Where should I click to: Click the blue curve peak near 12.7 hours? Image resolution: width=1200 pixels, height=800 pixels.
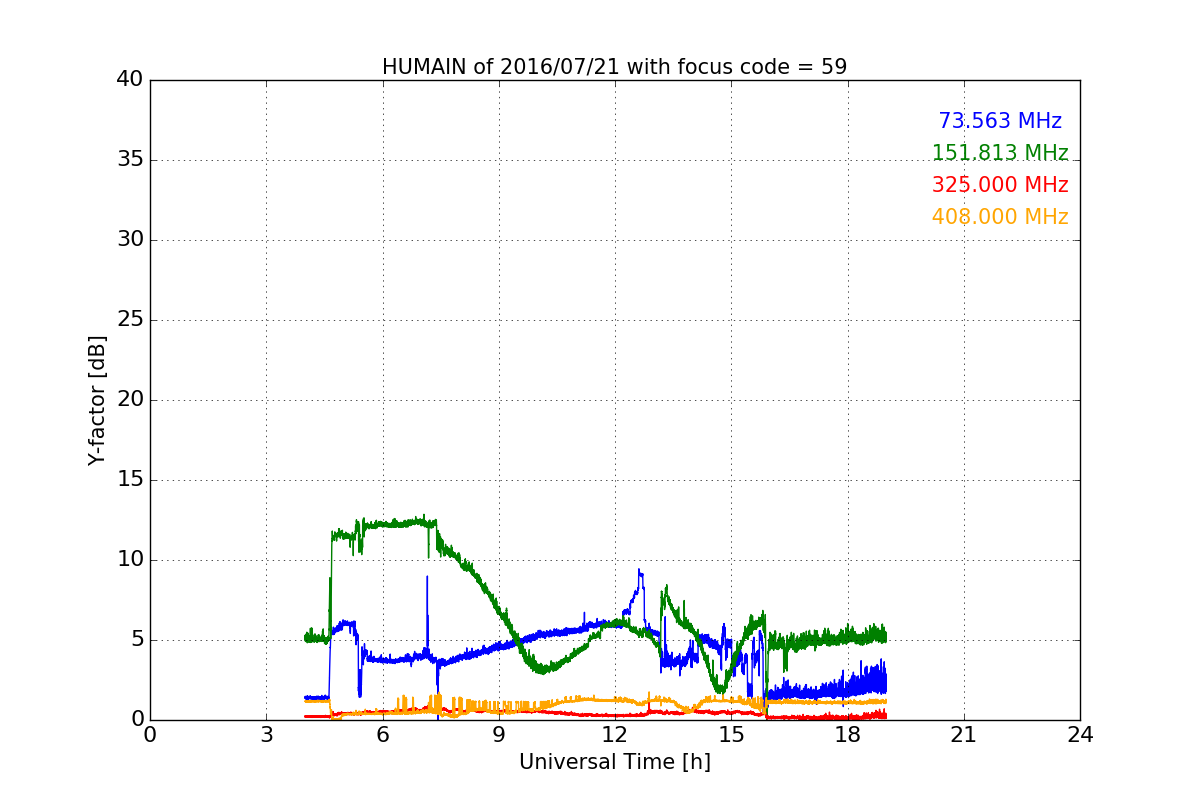click(x=639, y=574)
